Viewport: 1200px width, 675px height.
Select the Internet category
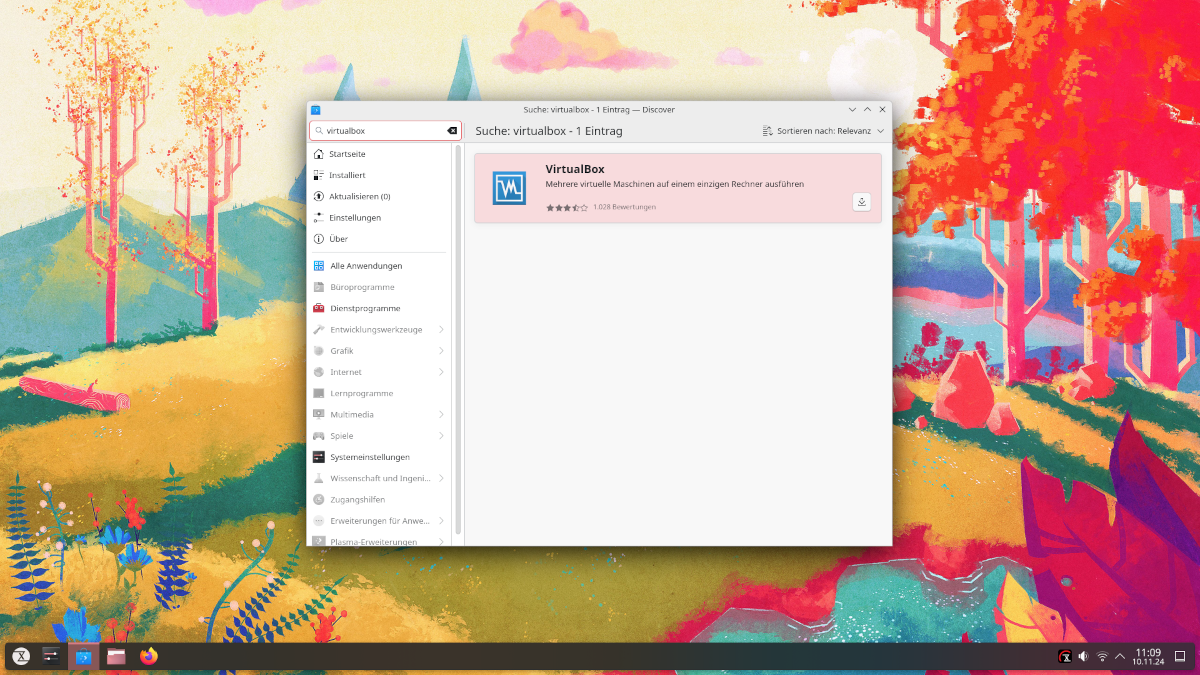380,372
